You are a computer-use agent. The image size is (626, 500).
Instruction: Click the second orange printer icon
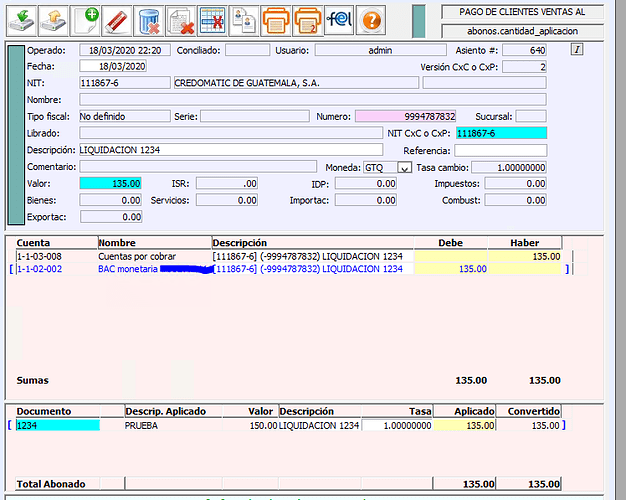tap(307, 18)
